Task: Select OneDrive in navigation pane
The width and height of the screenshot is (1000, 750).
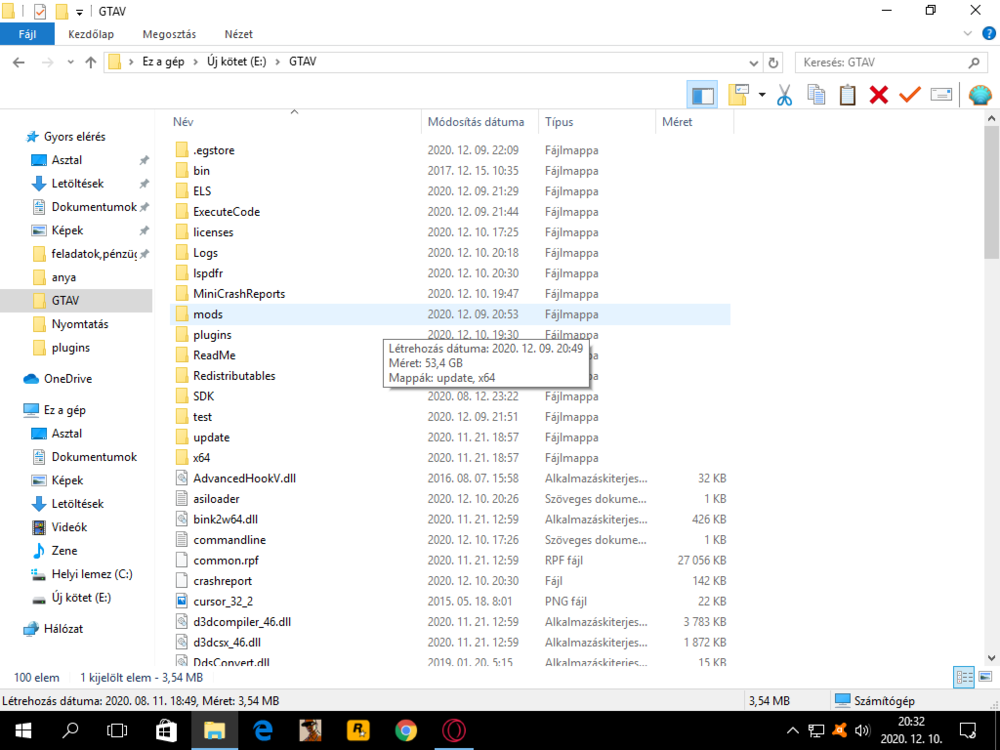Action: click(67, 379)
